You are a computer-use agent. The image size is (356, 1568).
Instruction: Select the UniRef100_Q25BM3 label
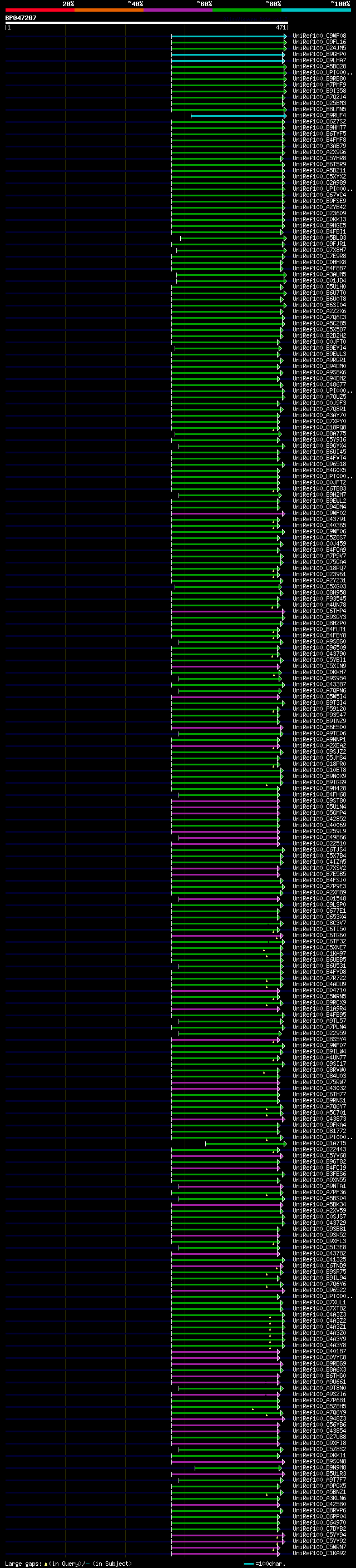coord(319,103)
